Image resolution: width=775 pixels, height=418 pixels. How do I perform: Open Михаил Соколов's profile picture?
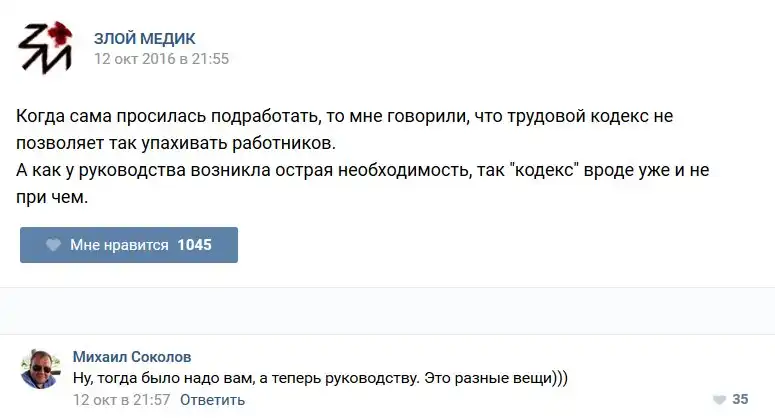41,369
